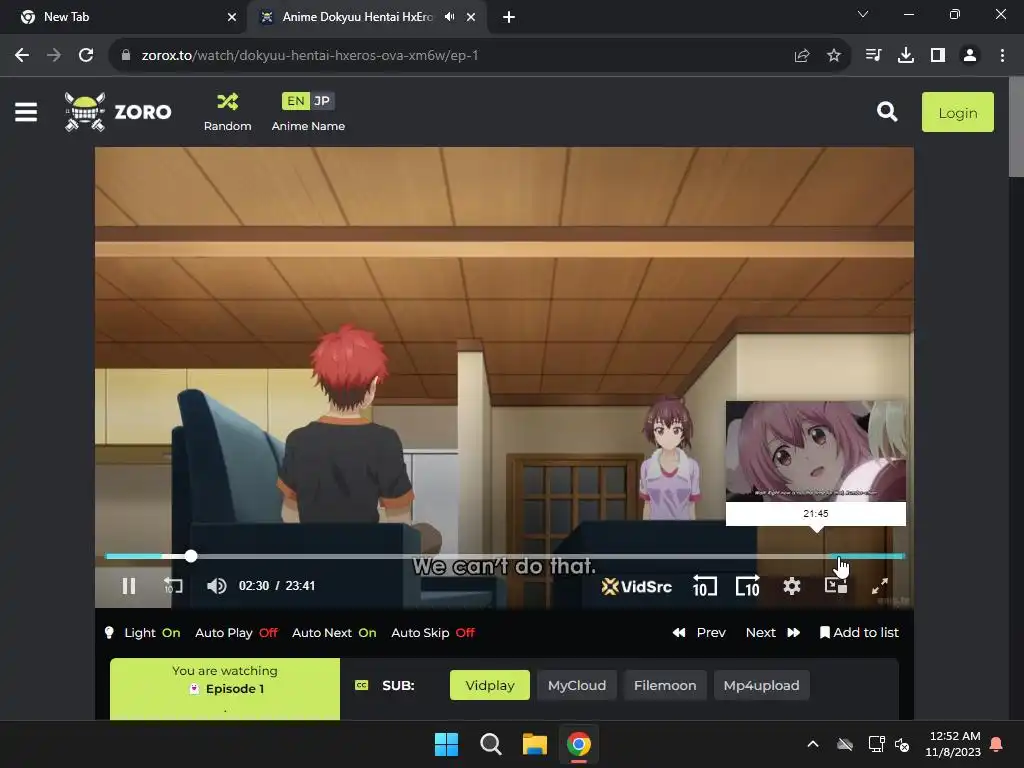Seek to 21:45 on progress bar
The height and width of the screenshot is (768, 1024).
tap(839, 556)
